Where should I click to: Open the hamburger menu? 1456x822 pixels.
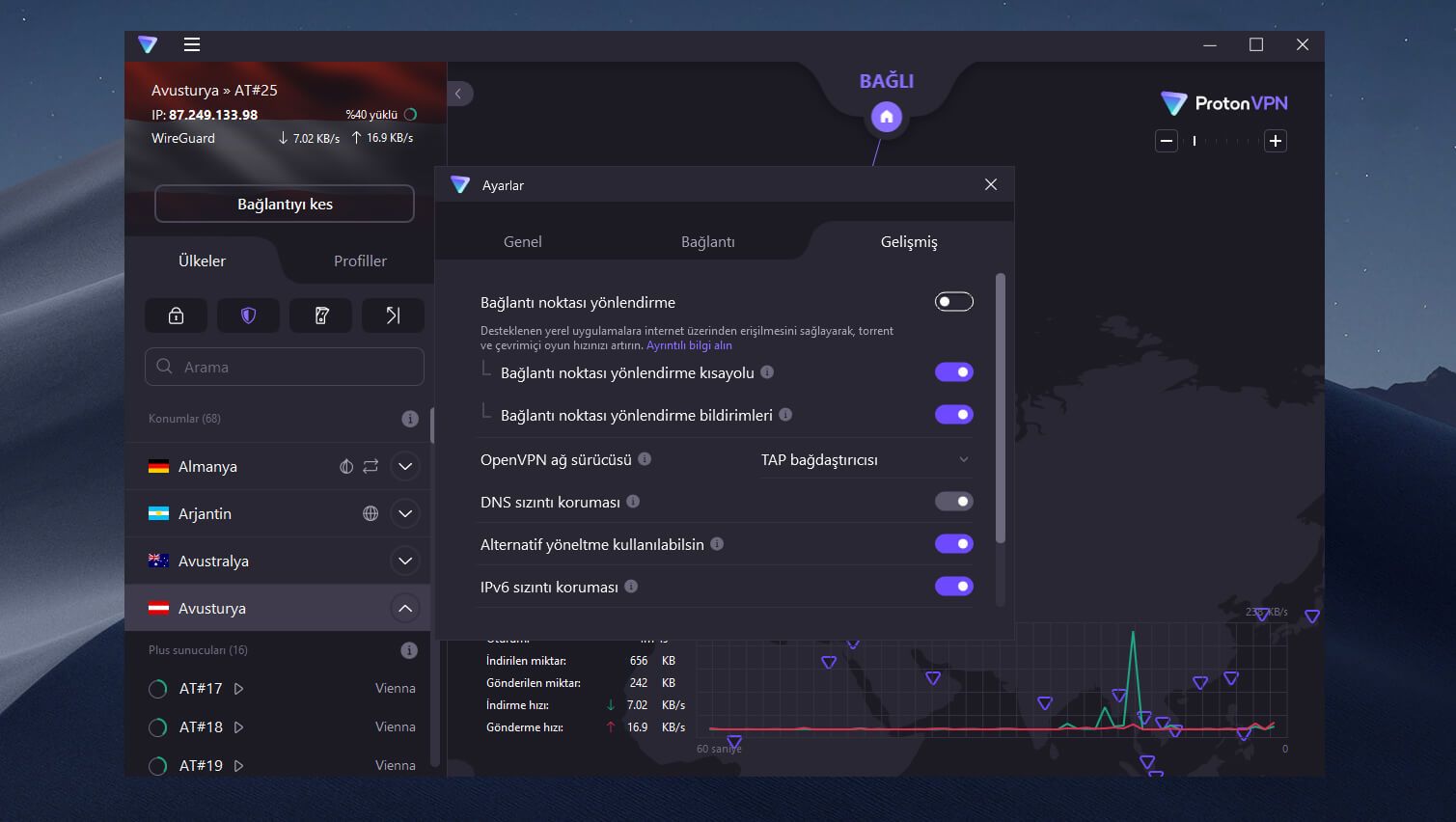click(192, 44)
